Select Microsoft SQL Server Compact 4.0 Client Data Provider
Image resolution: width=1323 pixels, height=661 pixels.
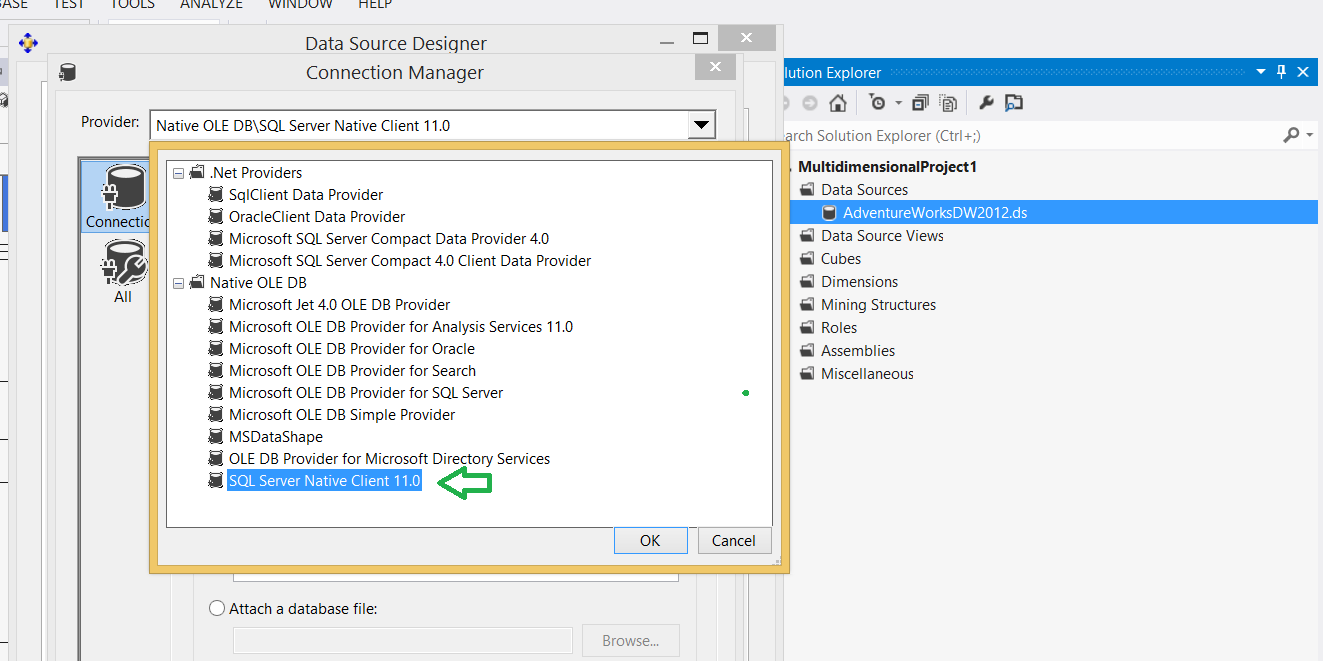410,260
